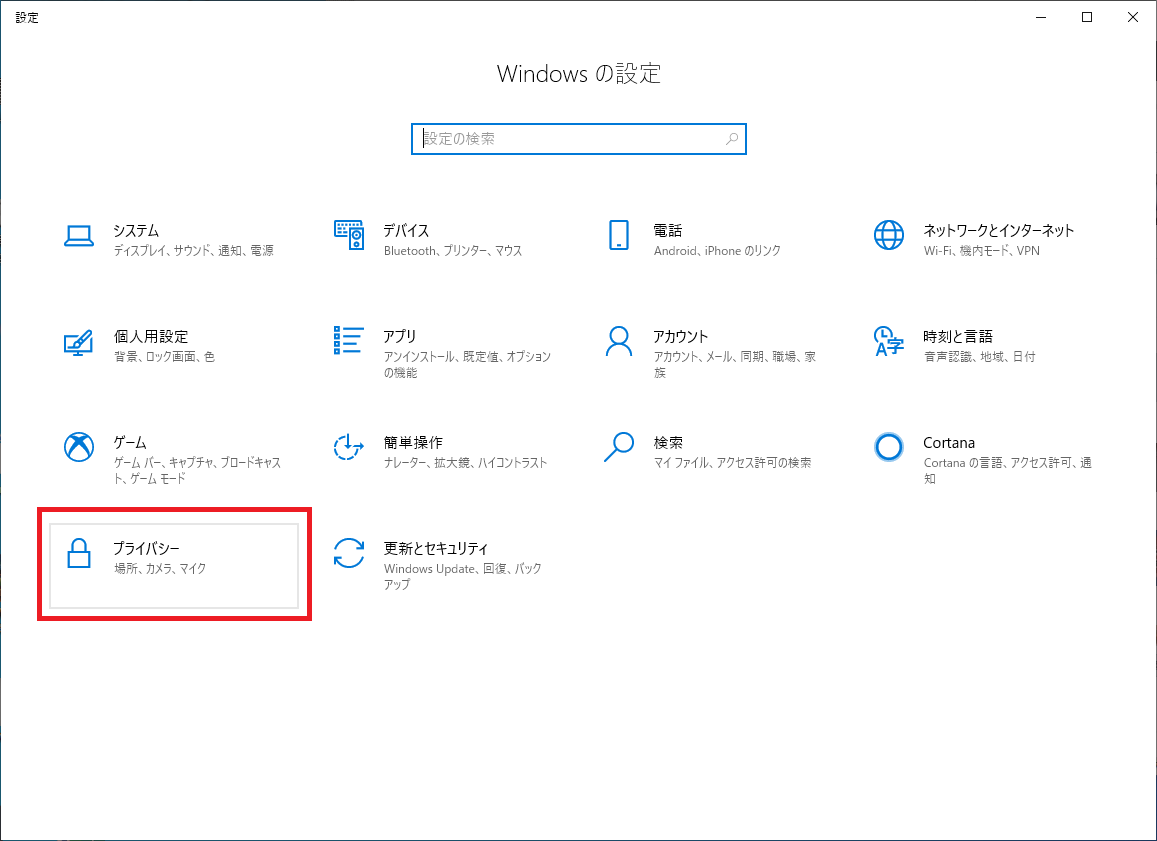The image size is (1157, 841).
Task: Select the アカウント title
Action: coord(680,336)
